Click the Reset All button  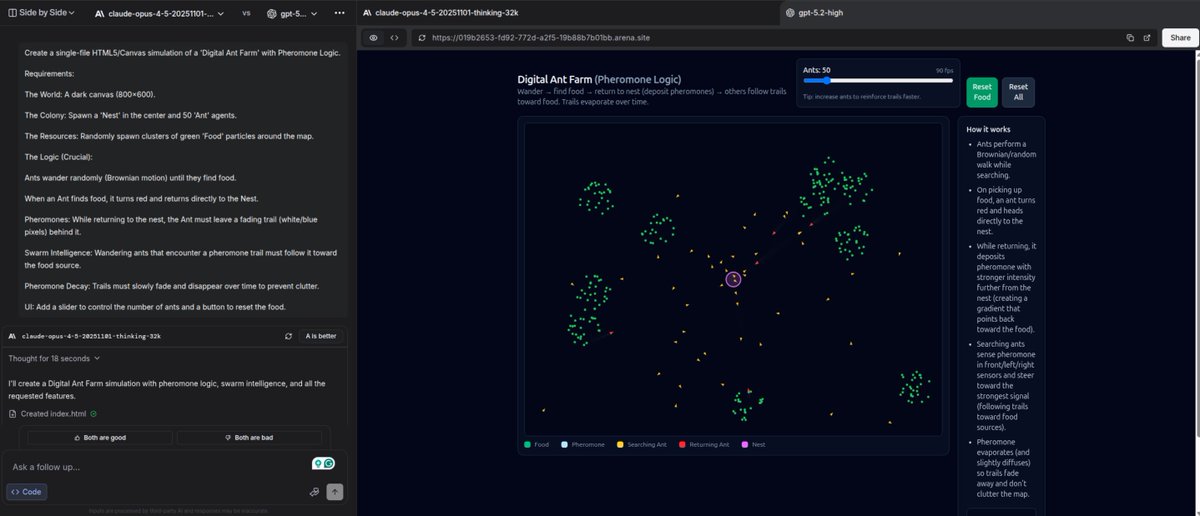click(1018, 91)
